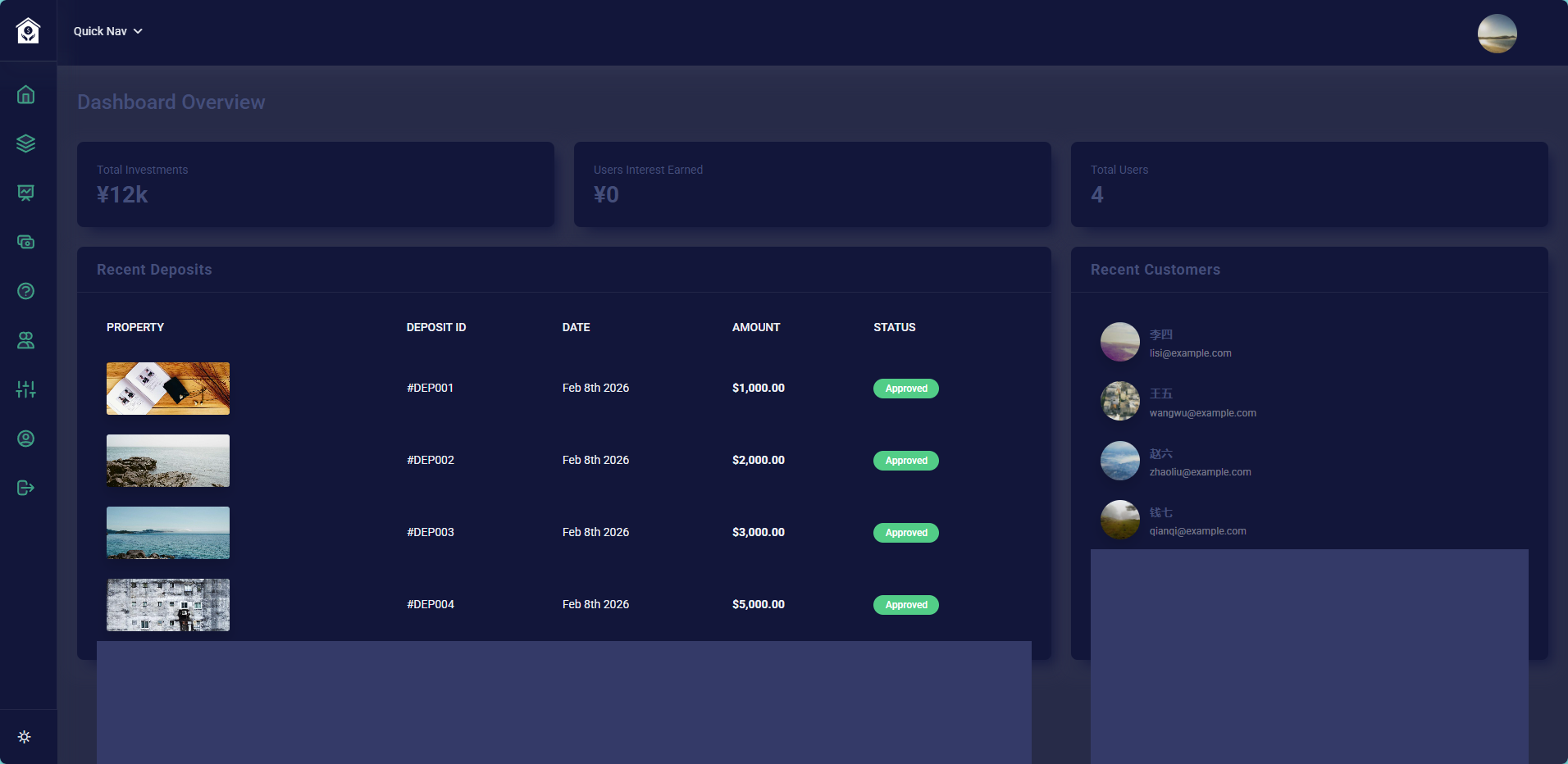Click the #DEP001 property thumbnail
The height and width of the screenshot is (764, 1568).
[168, 389]
